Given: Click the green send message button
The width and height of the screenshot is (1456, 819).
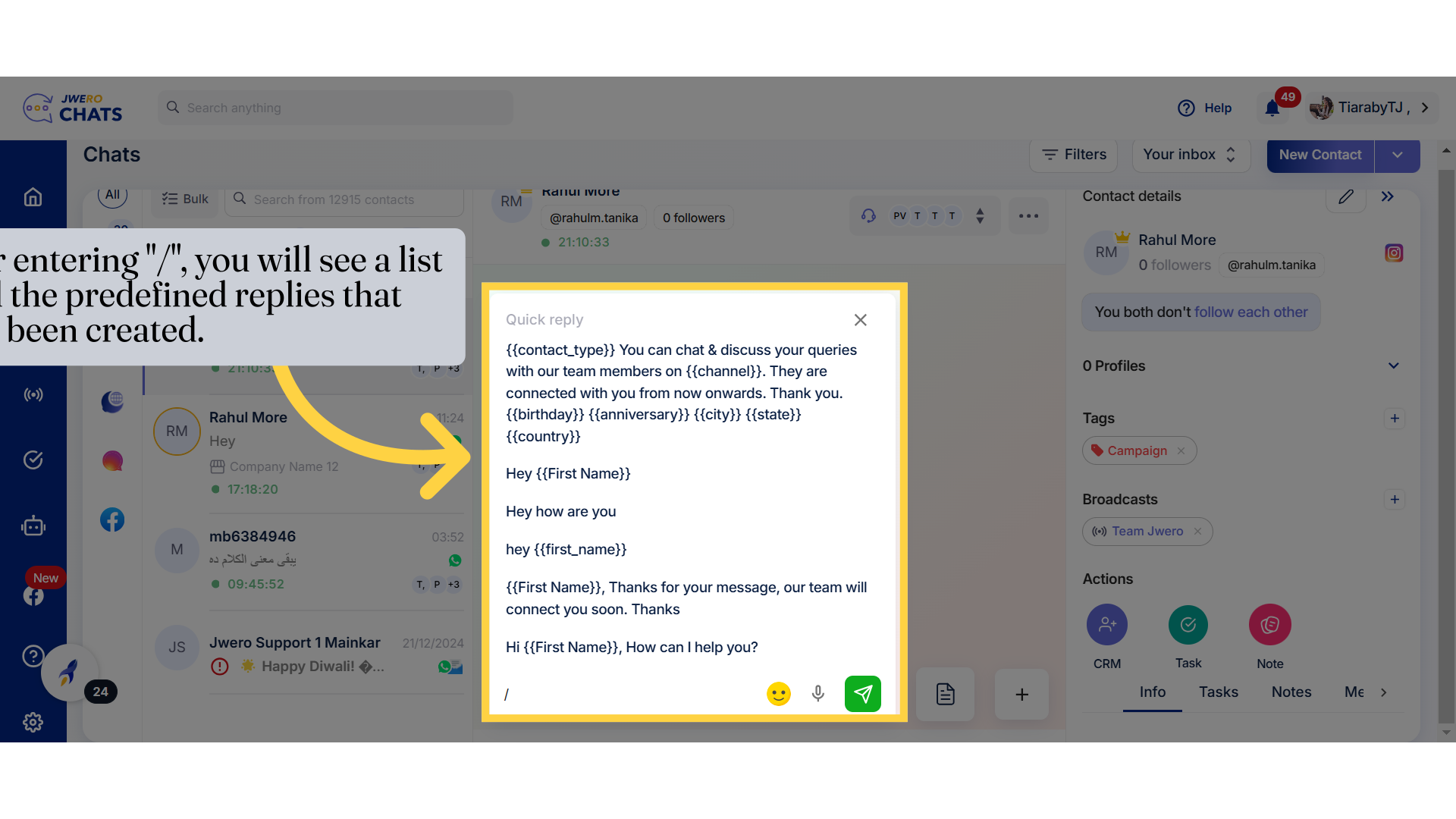Looking at the screenshot, I should pos(862,694).
